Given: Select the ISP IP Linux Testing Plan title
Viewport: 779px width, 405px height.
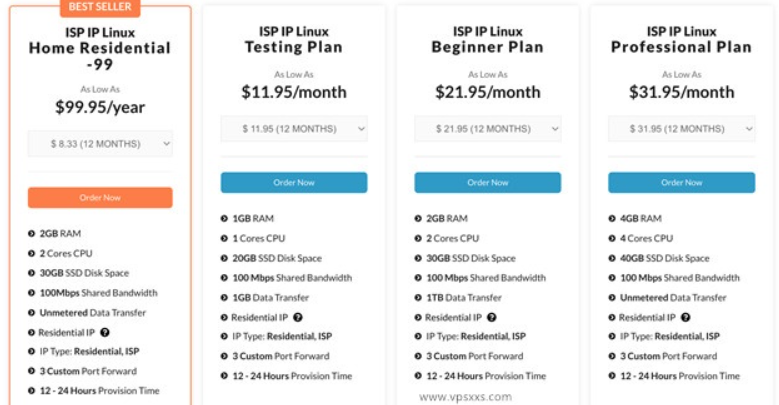Looking at the screenshot, I should pos(294,39).
